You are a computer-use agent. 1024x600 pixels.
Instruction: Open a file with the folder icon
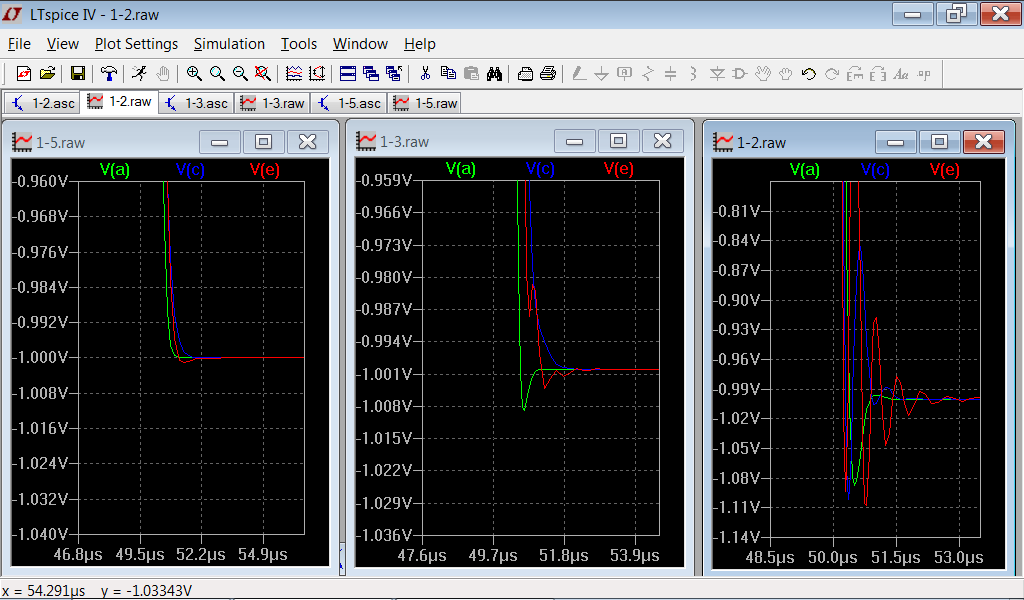[x=47, y=73]
